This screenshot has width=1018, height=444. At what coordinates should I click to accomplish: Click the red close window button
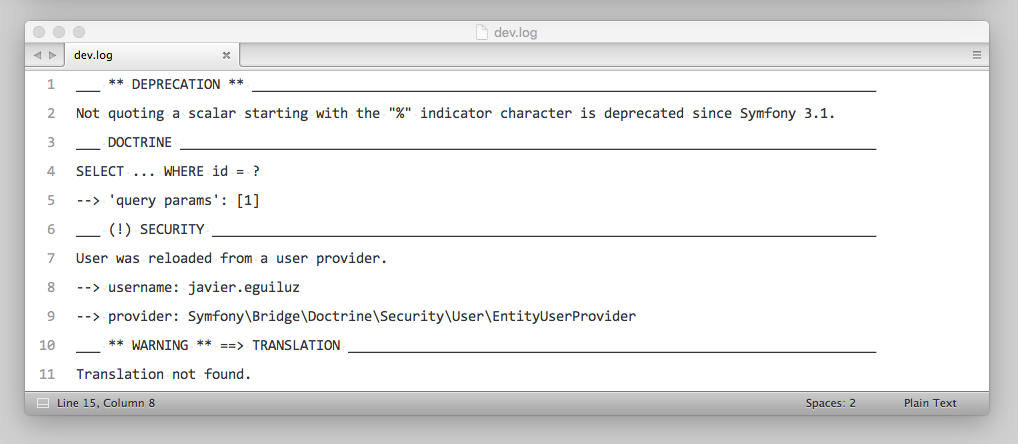(39, 32)
